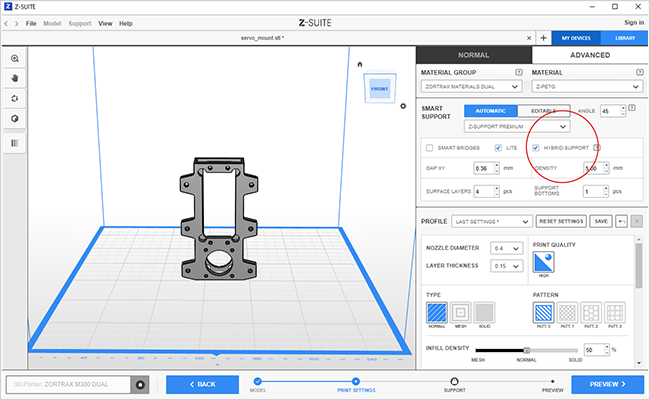The width and height of the screenshot is (650, 400).
Task: Enable Smart Bridges checkbox
Action: tap(429, 148)
